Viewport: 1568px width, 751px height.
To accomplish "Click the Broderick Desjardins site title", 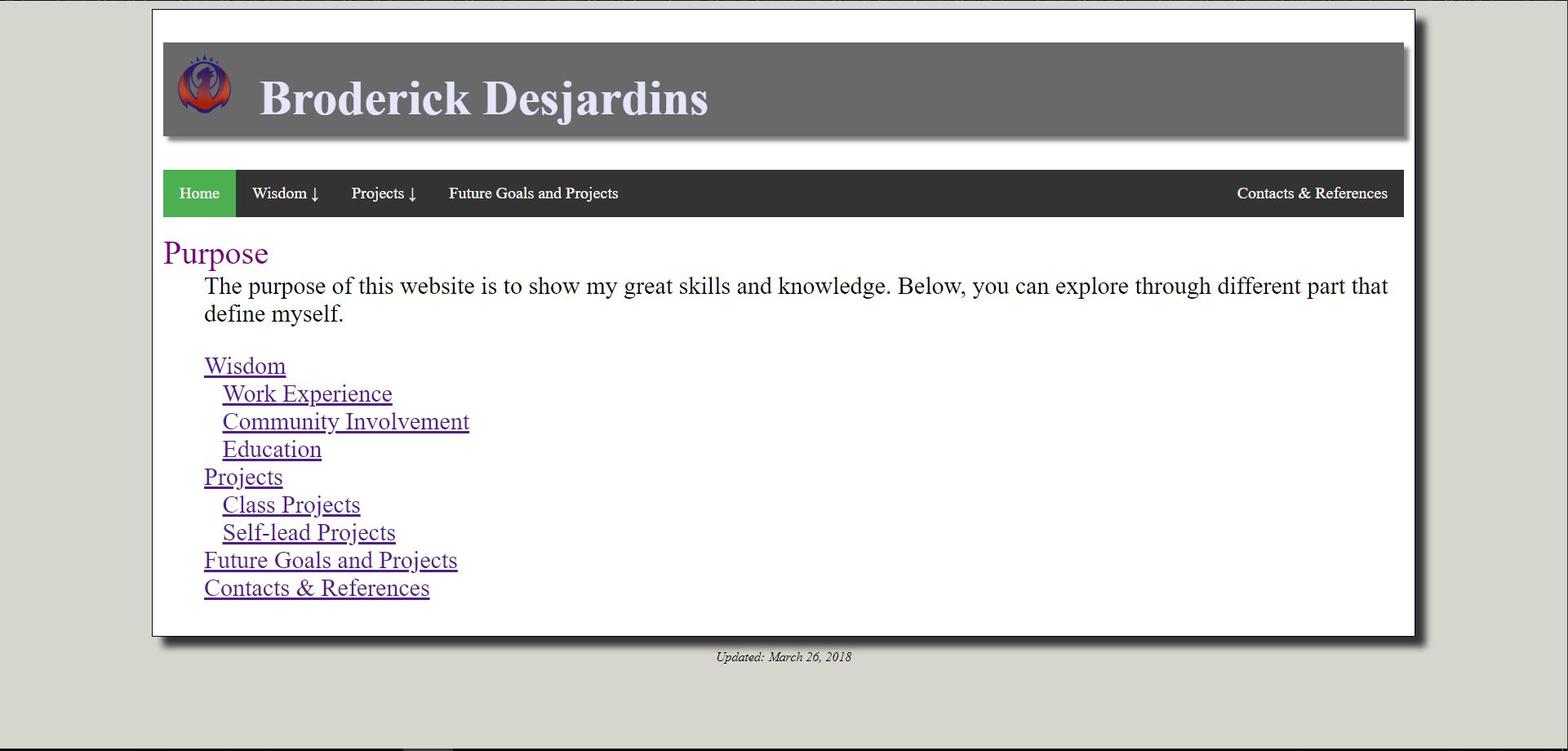I will click(484, 100).
